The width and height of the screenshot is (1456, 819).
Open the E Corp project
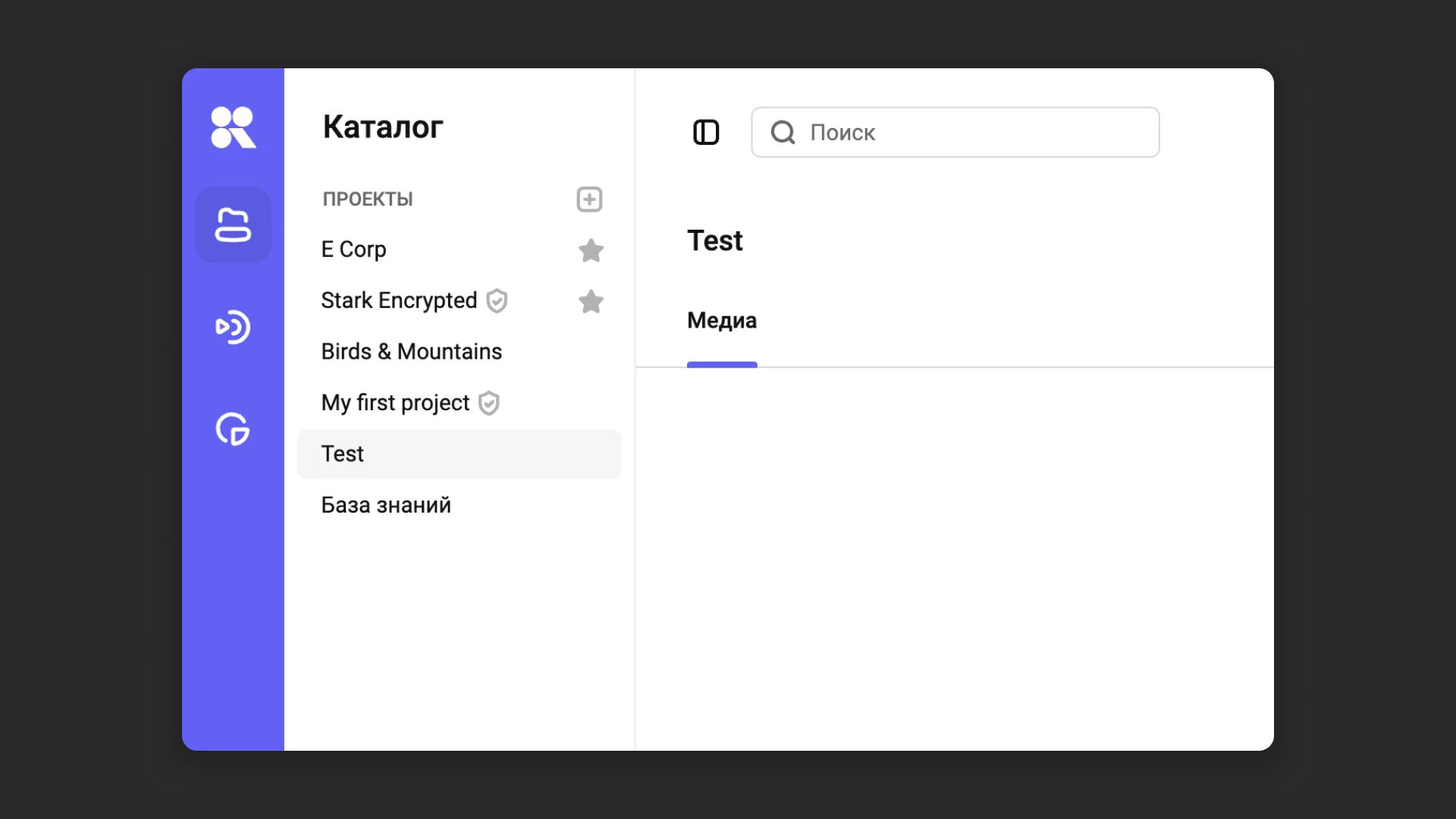353,249
